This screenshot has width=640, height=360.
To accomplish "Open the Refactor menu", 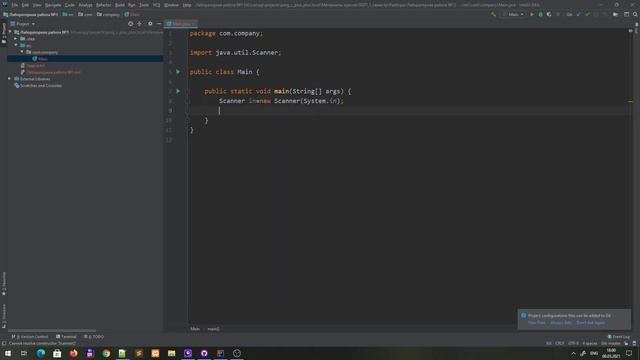I will tap(104, 5).
